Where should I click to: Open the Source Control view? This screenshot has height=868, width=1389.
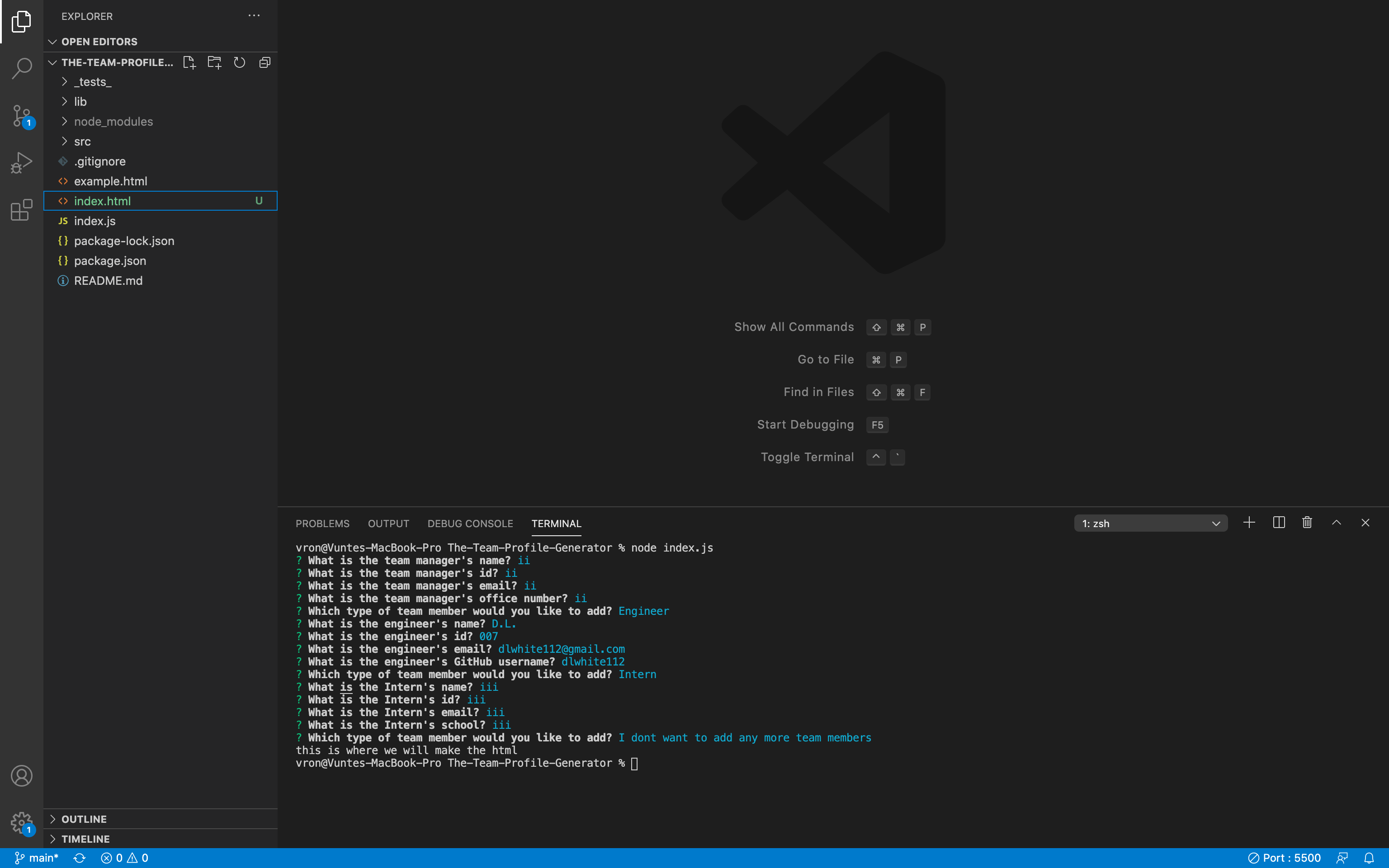(x=21, y=115)
